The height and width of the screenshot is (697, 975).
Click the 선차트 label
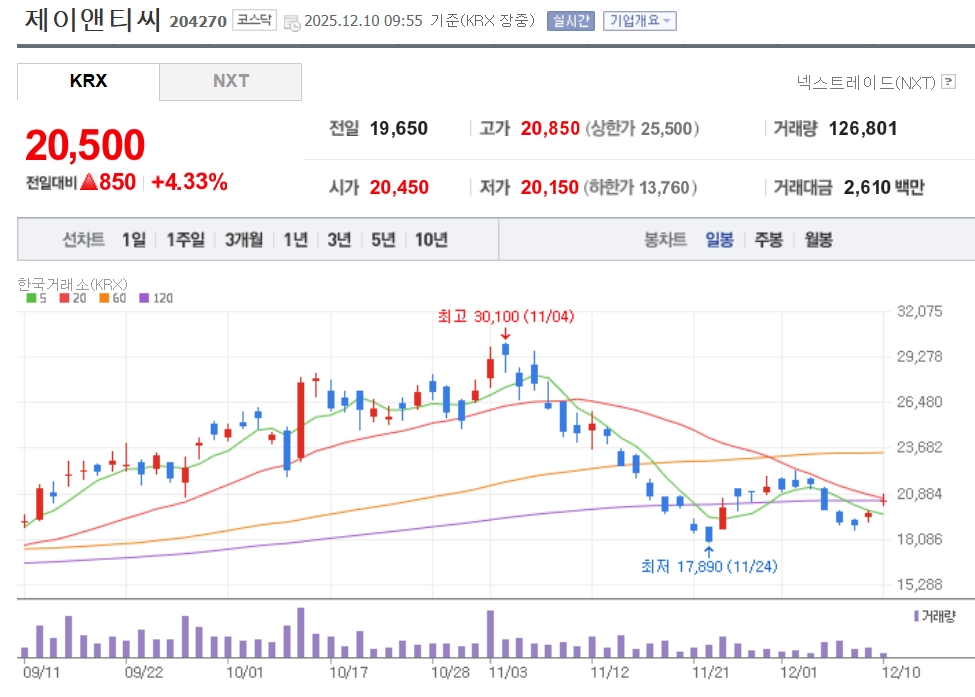pyautogui.click(x=83, y=239)
